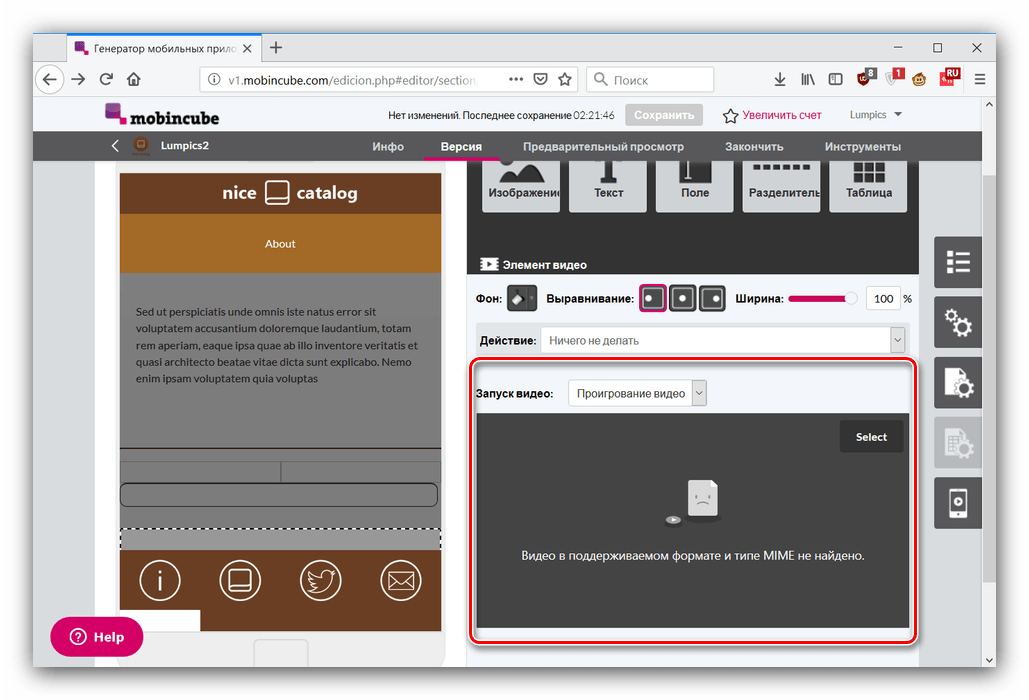Open the Инструменты tab
The width and height of the screenshot is (1029, 700).
(x=862, y=146)
